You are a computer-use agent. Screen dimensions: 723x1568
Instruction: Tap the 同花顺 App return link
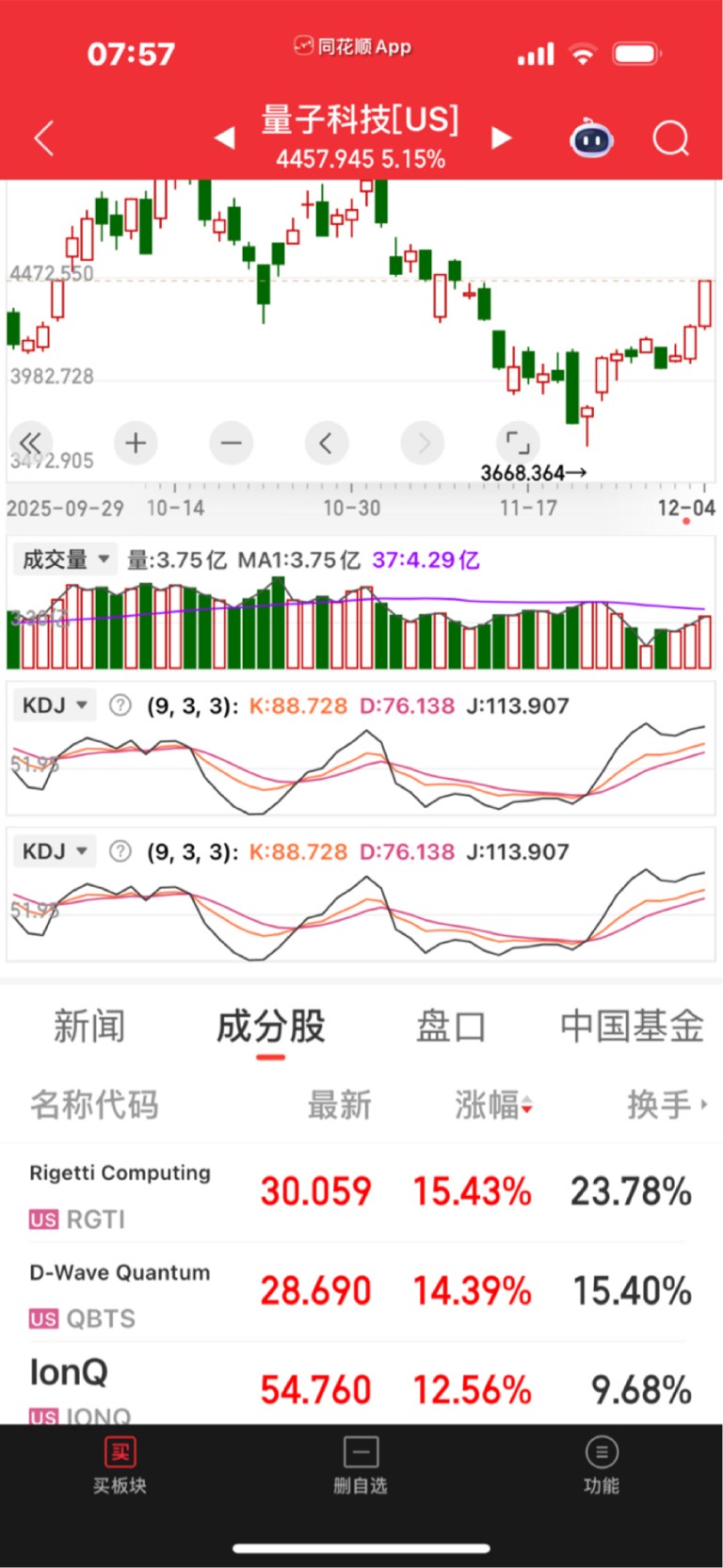353,46
